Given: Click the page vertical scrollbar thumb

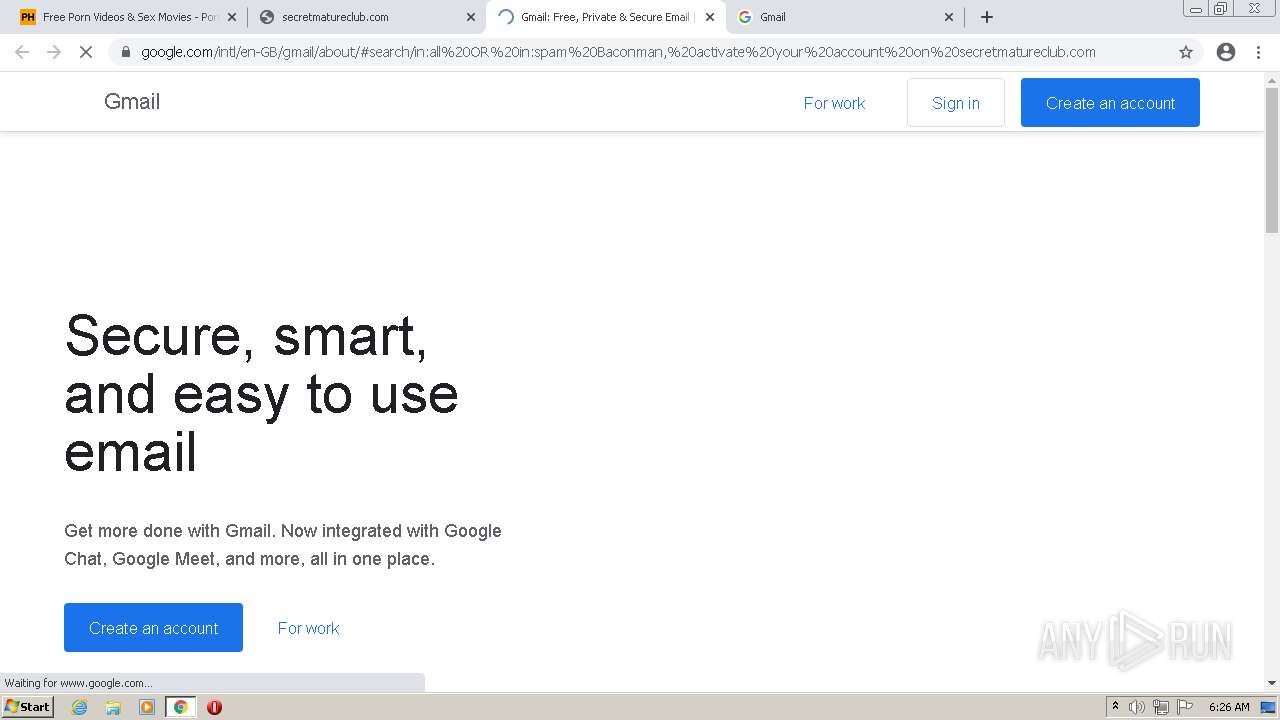Looking at the screenshot, I should coord(1272,158).
